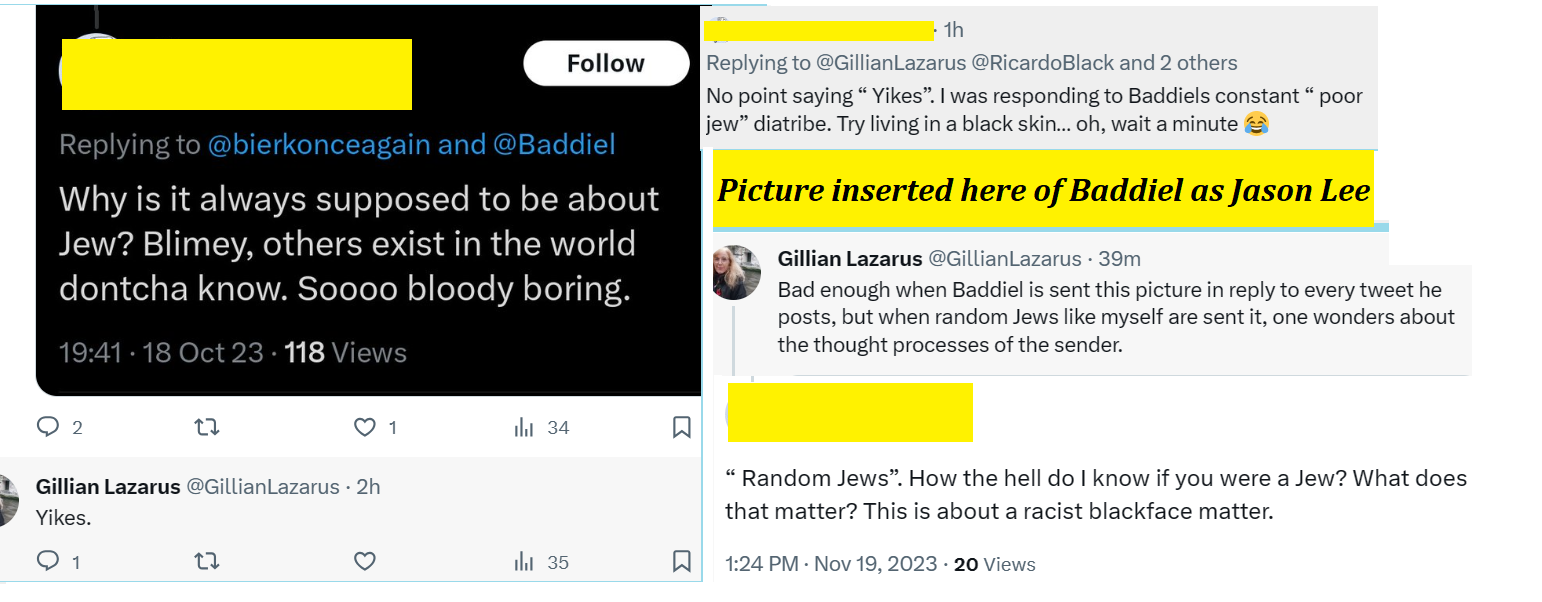Open view analytics showing 35 views
Screen dimensions: 1542x602
click(524, 562)
